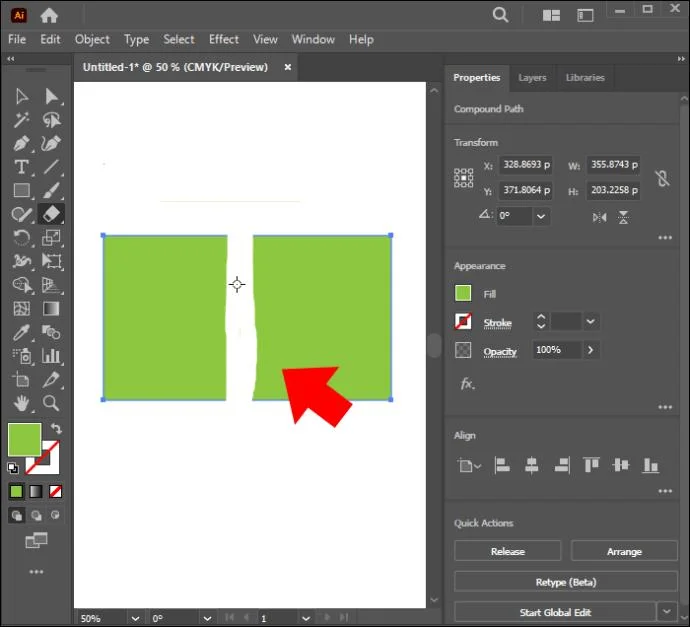
Task: Click the Retype (Beta) button
Action: coord(566,582)
